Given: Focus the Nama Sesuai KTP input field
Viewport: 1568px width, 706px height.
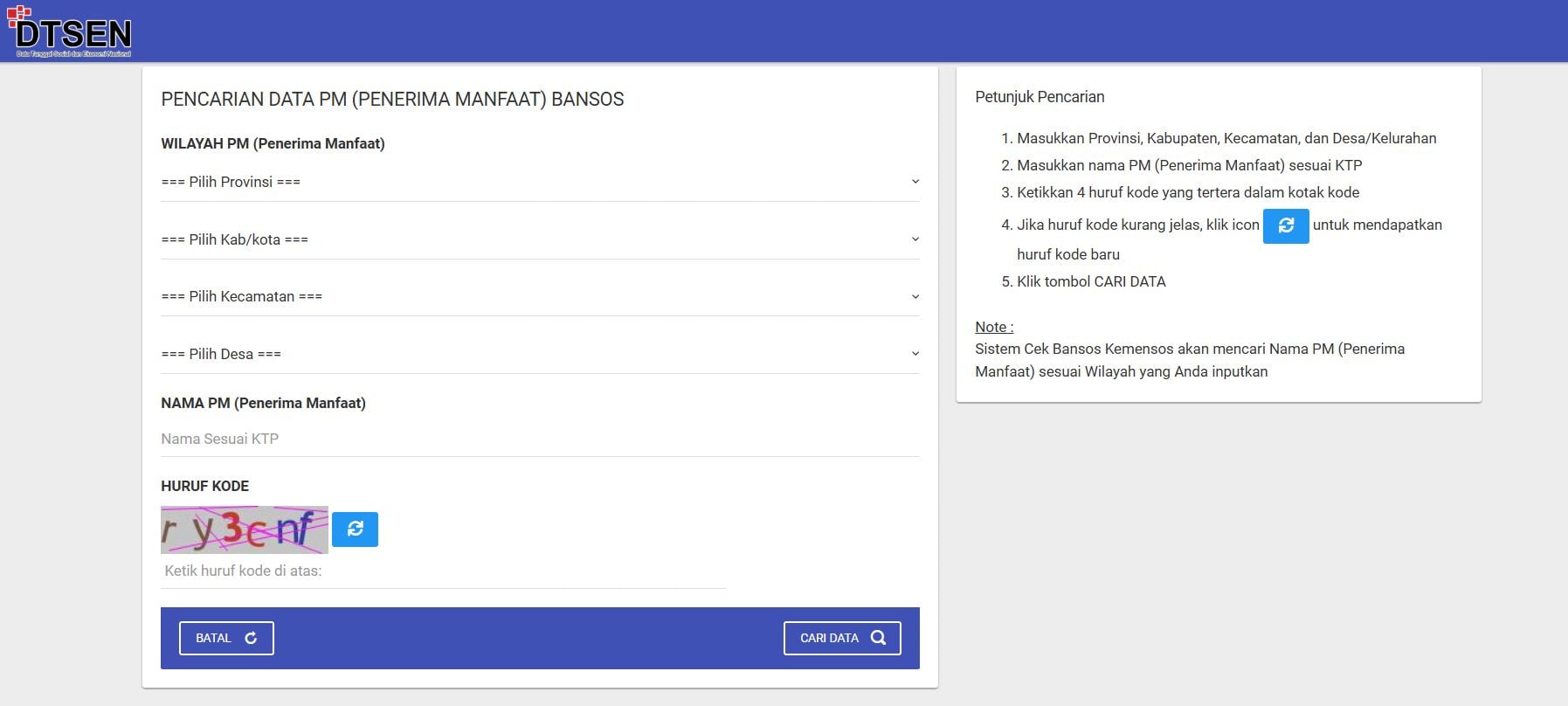Looking at the screenshot, I should pyautogui.click(x=539, y=439).
